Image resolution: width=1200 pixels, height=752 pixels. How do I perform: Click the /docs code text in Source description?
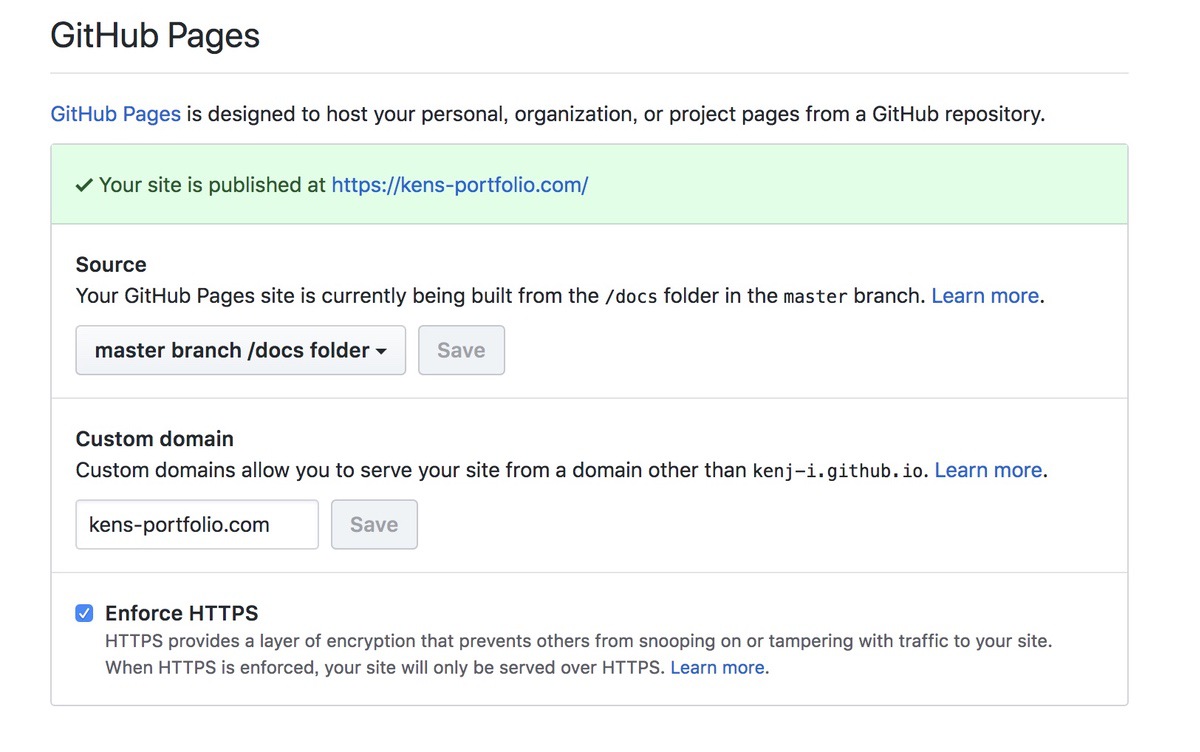tap(631, 297)
